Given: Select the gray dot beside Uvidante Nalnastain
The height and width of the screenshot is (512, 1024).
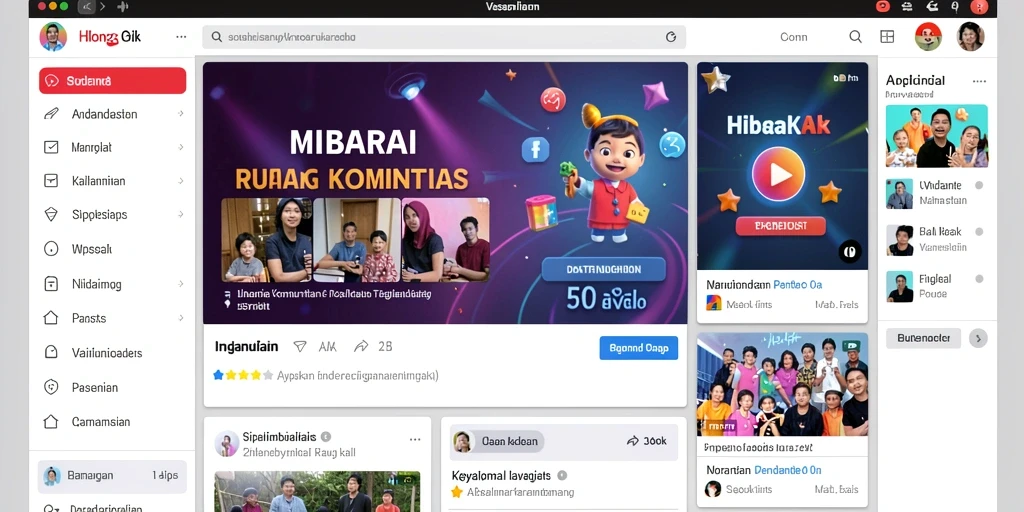Looking at the screenshot, I should [979, 185].
